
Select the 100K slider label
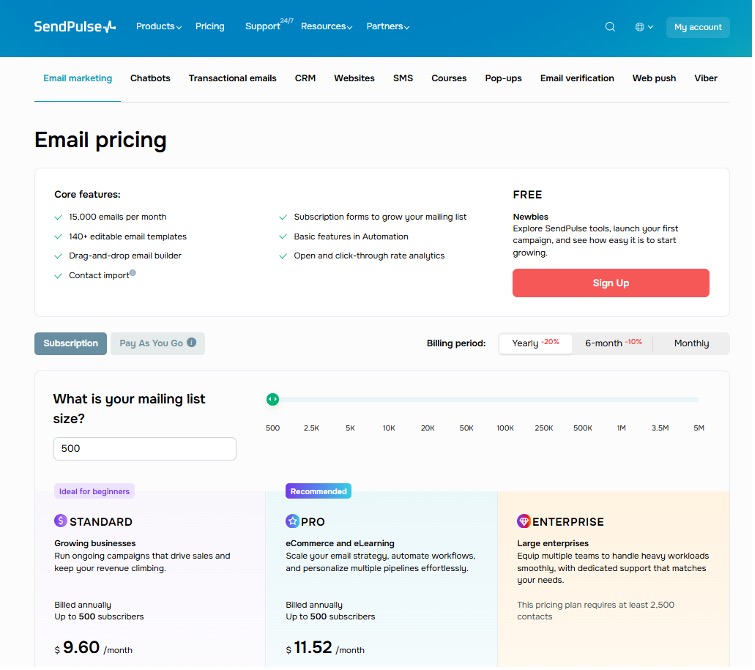507,429
